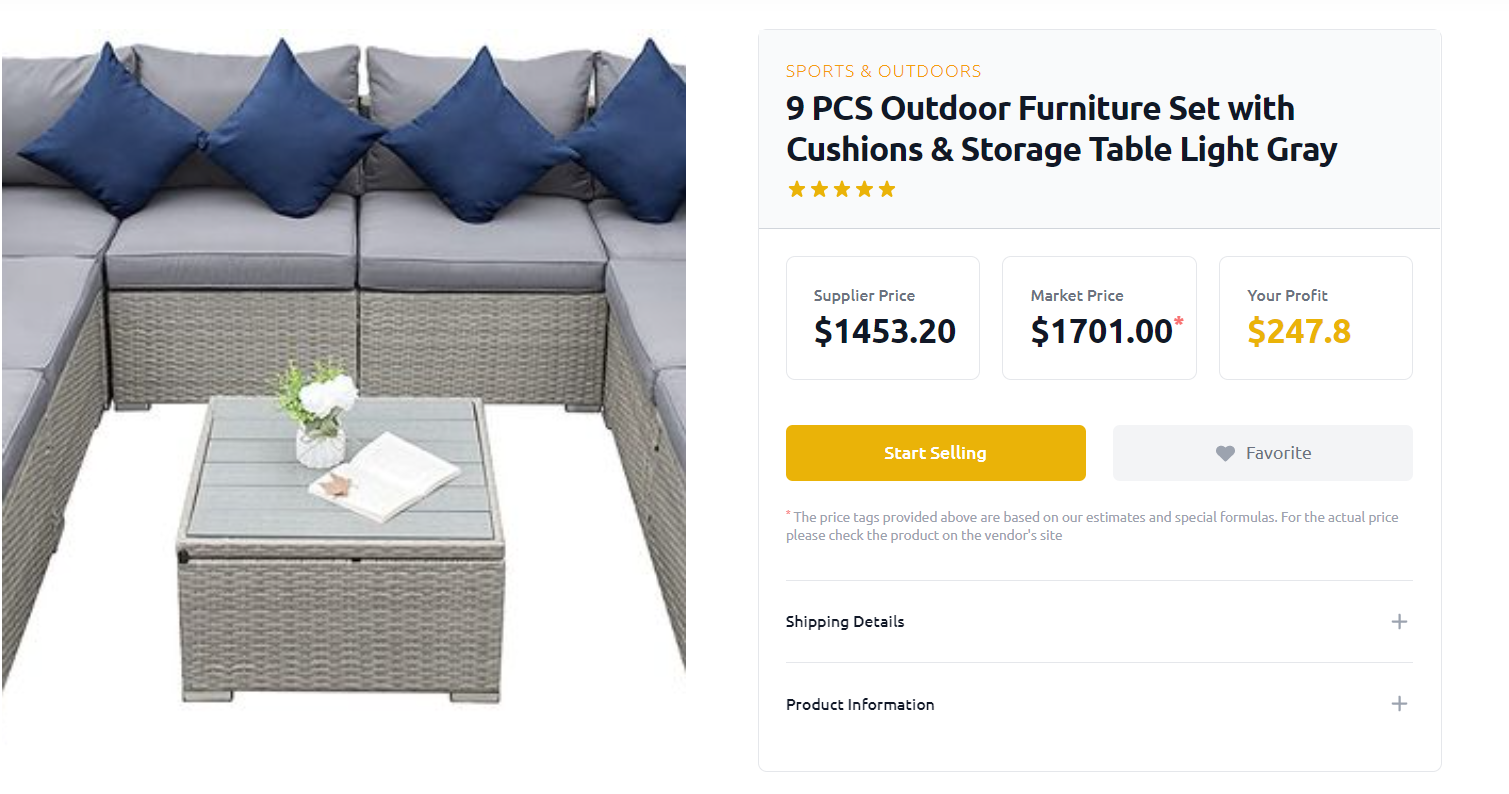
Task: Click the second rating star
Action: point(819,189)
